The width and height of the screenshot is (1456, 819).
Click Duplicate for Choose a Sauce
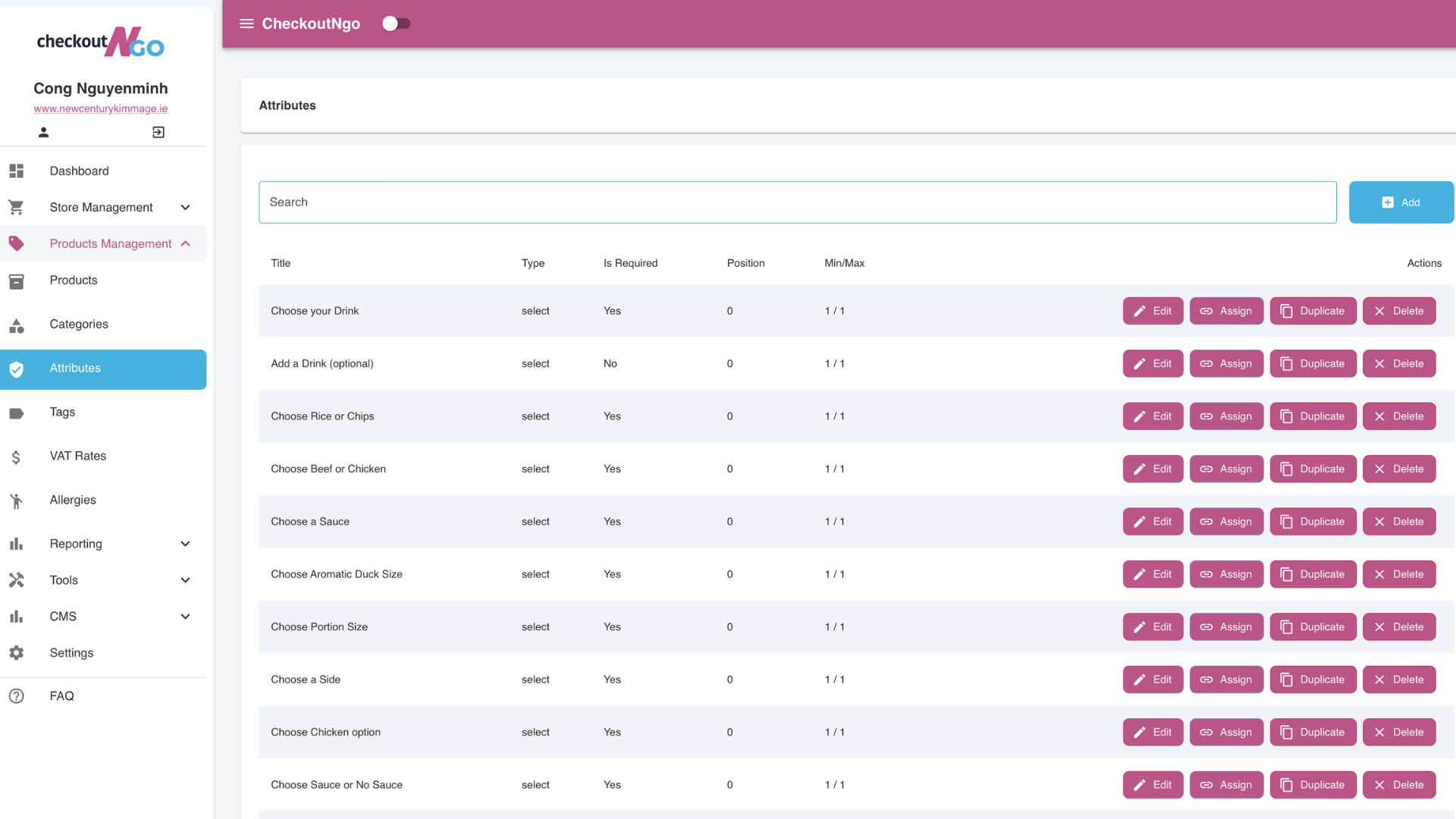coord(1313,522)
